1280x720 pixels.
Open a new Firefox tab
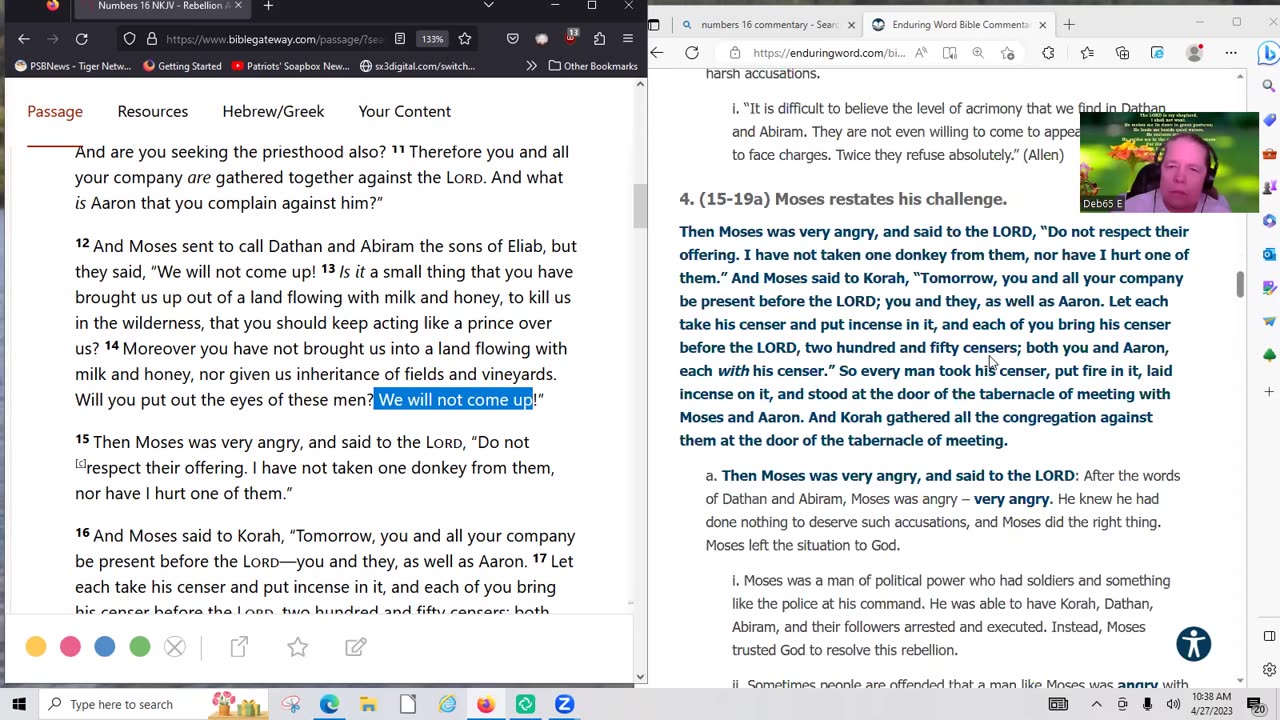(x=268, y=6)
